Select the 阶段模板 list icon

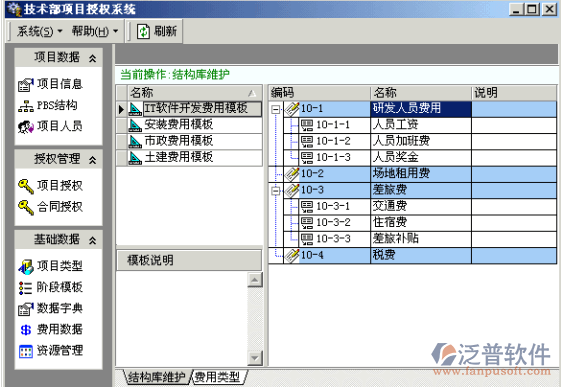tap(26, 288)
